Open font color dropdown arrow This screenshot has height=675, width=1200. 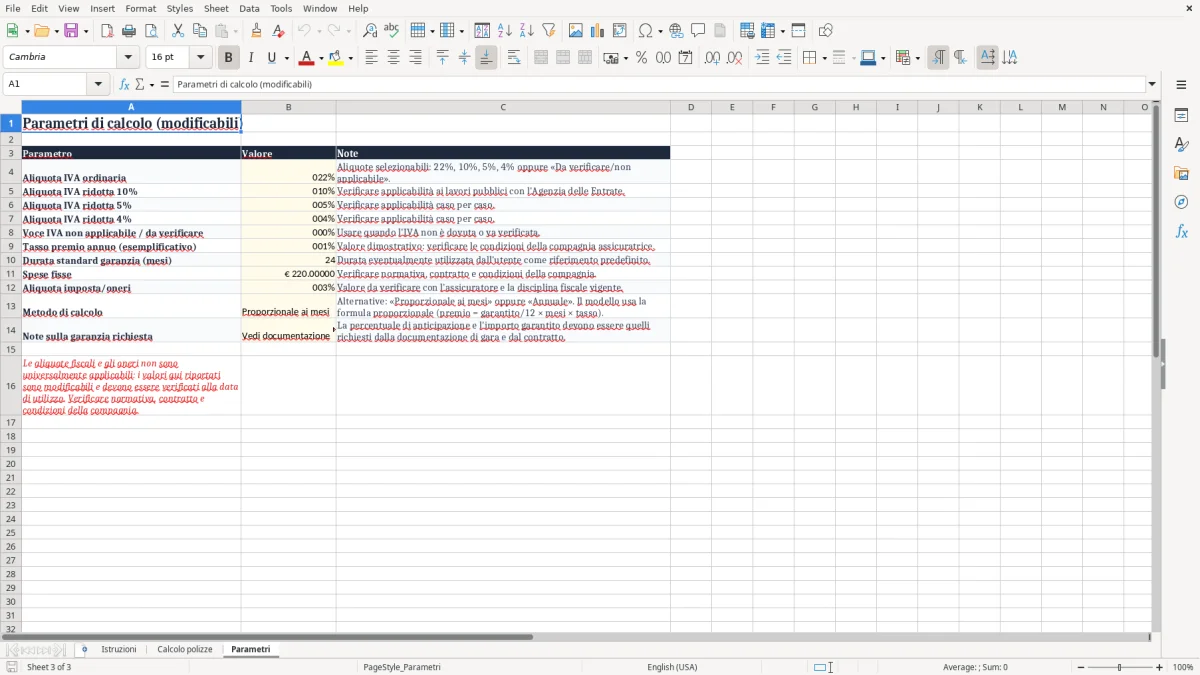320,59
